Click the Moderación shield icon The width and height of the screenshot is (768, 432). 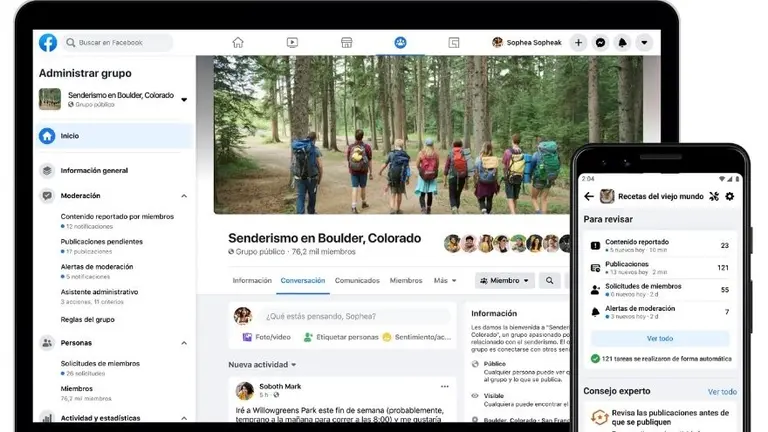tap(47, 196)
